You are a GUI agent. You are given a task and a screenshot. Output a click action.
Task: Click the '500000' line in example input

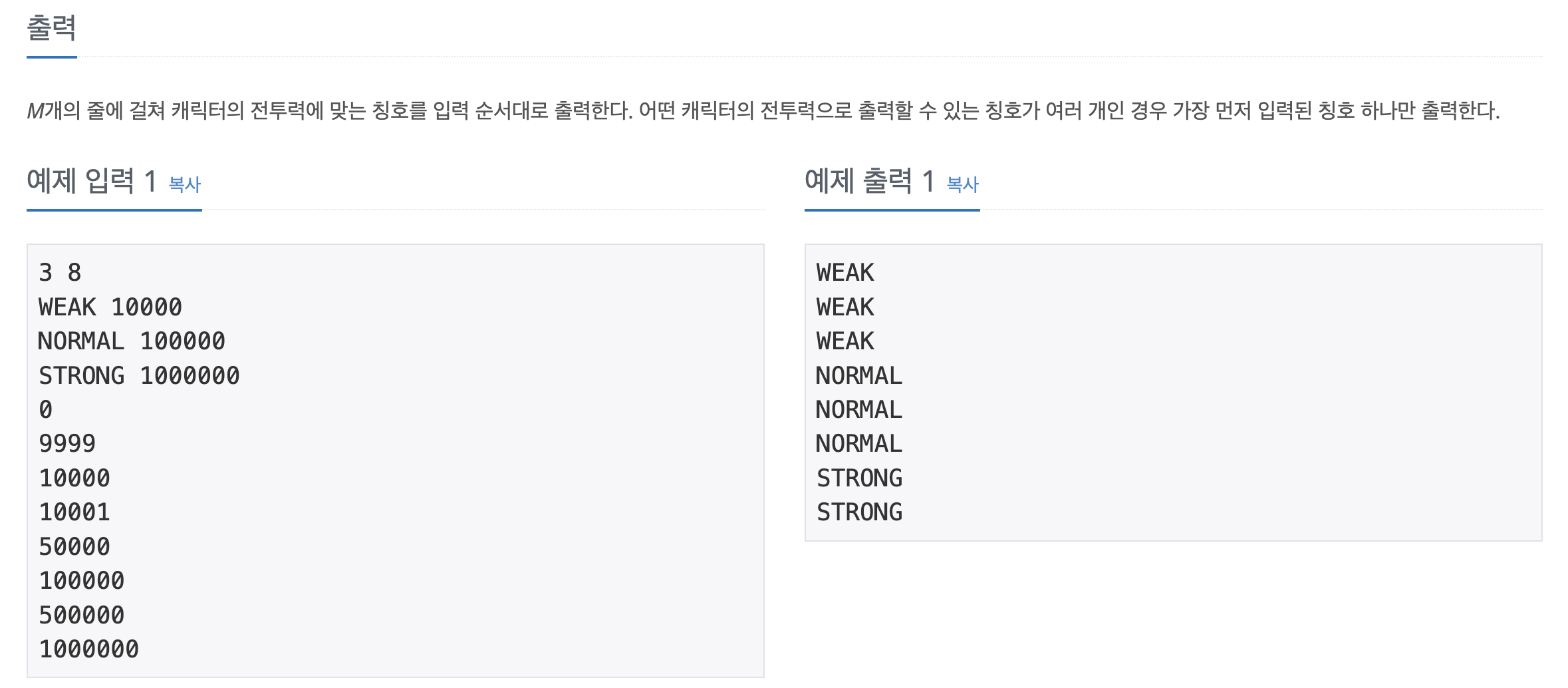pos(82,615)
